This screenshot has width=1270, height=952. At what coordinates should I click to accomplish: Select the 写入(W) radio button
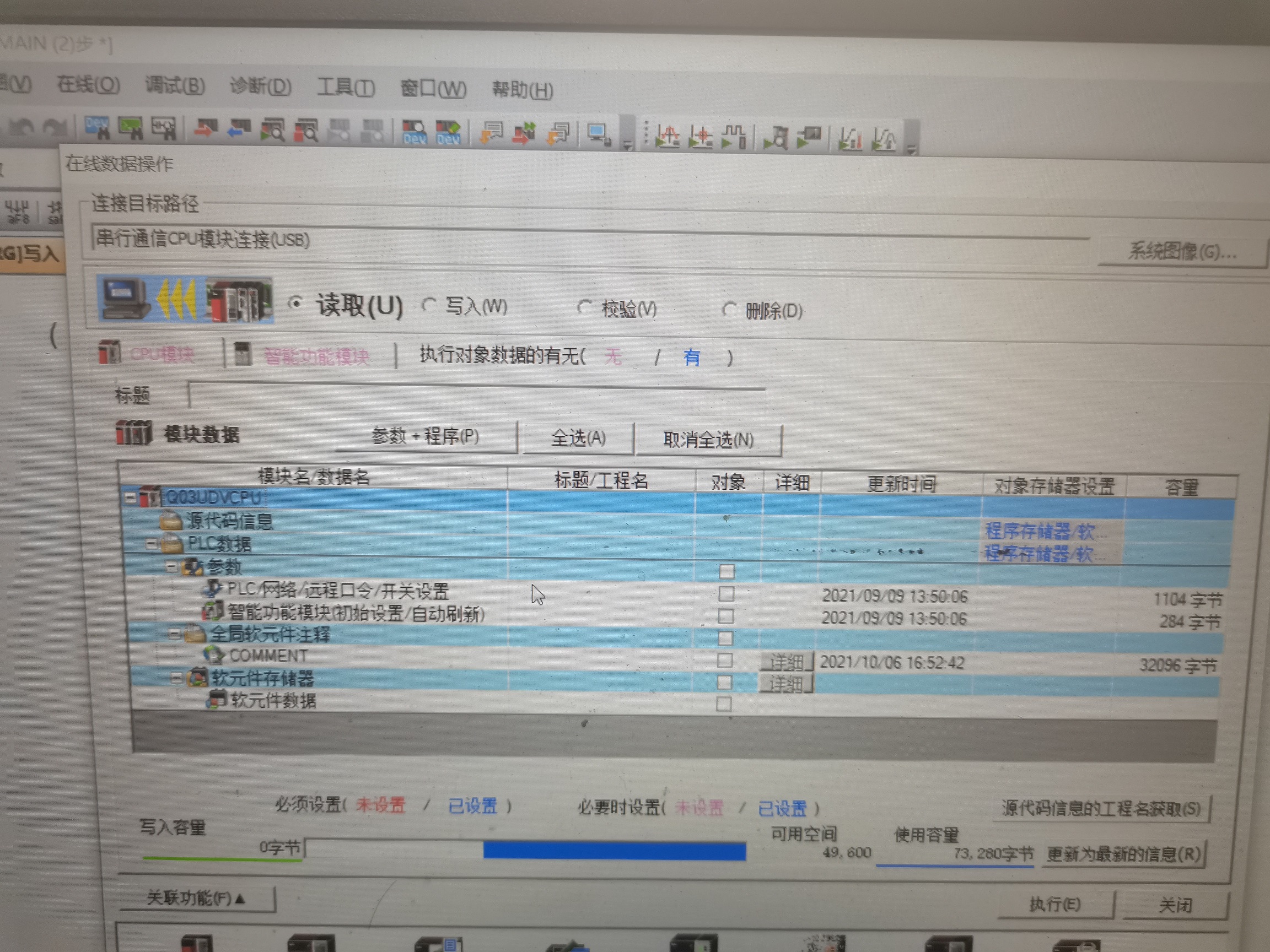tap(429, 305)
